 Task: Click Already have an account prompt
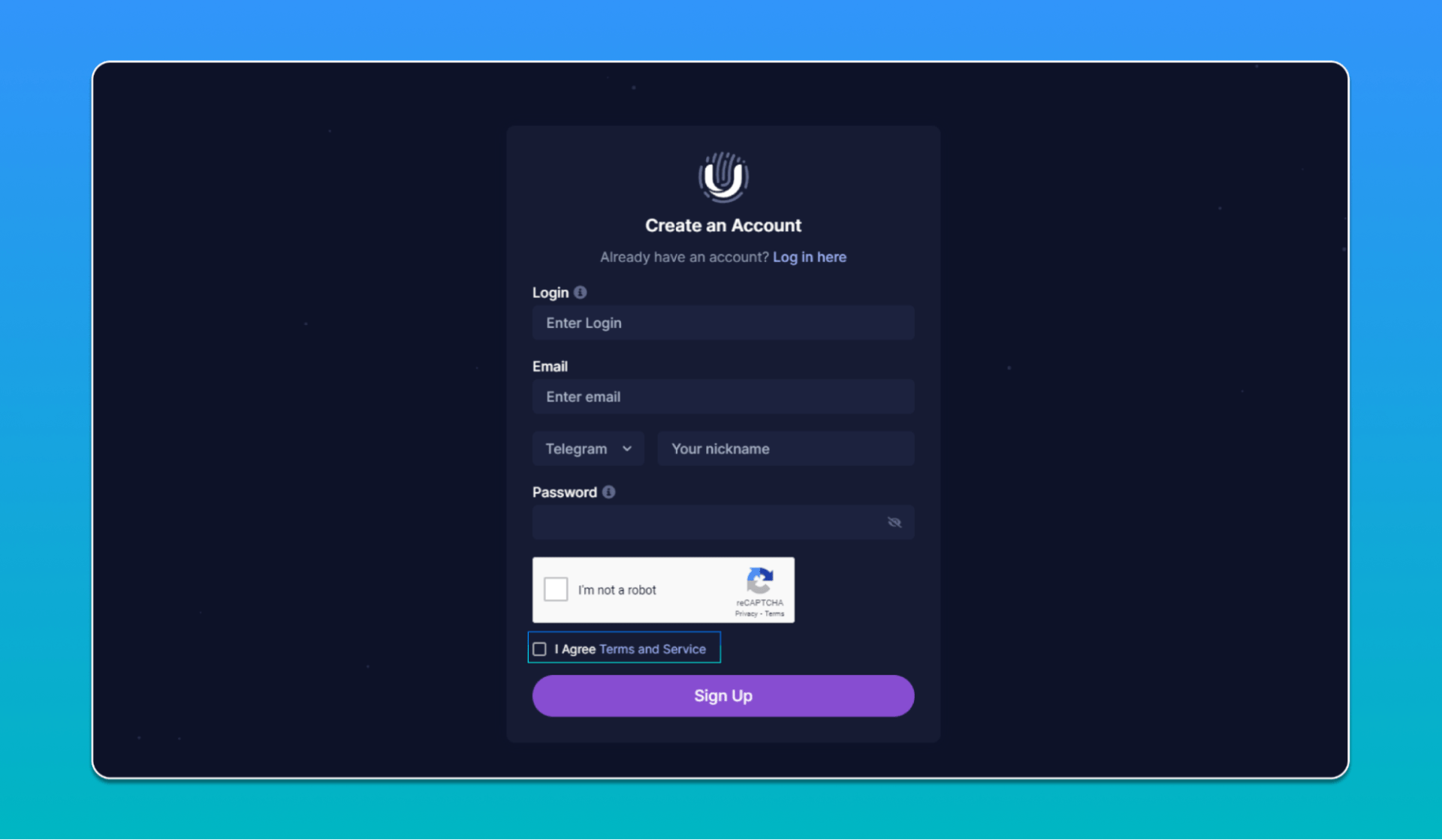pos(723,257)
